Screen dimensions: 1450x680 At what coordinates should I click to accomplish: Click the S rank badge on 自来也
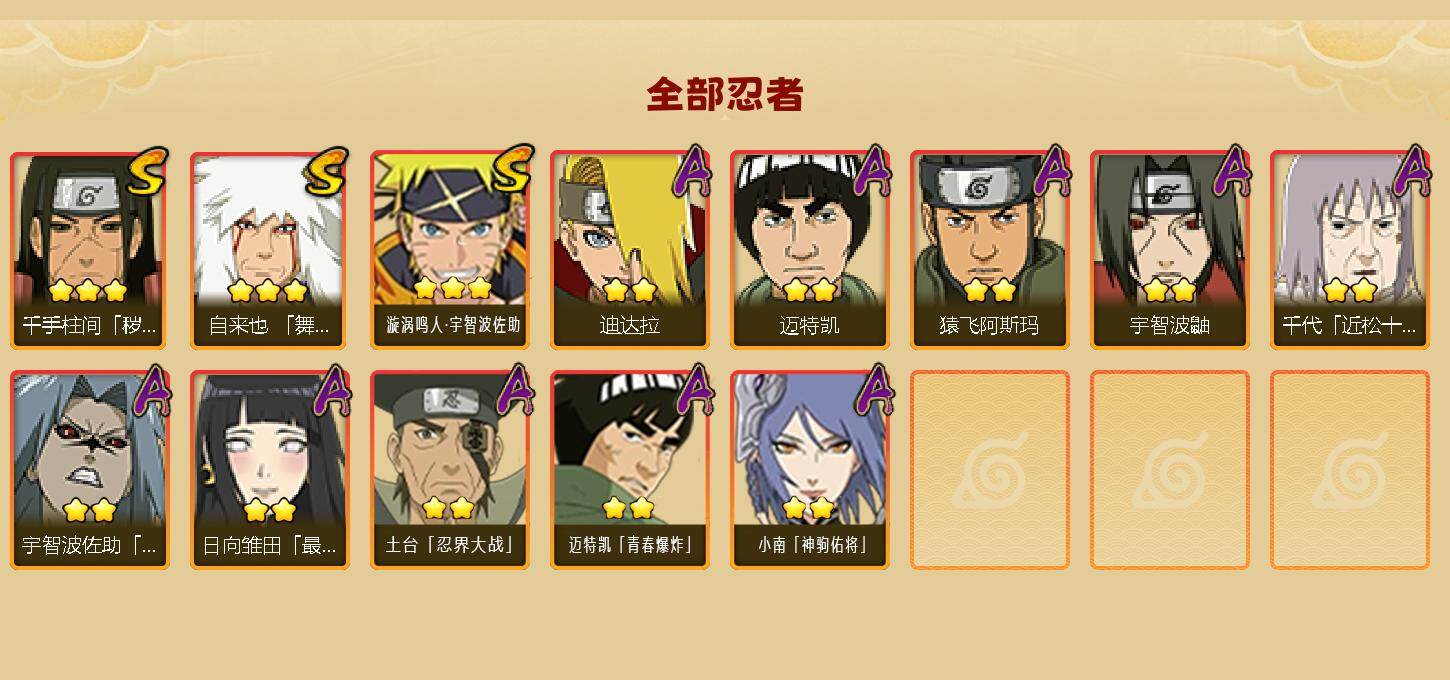(x=328, y=172)
